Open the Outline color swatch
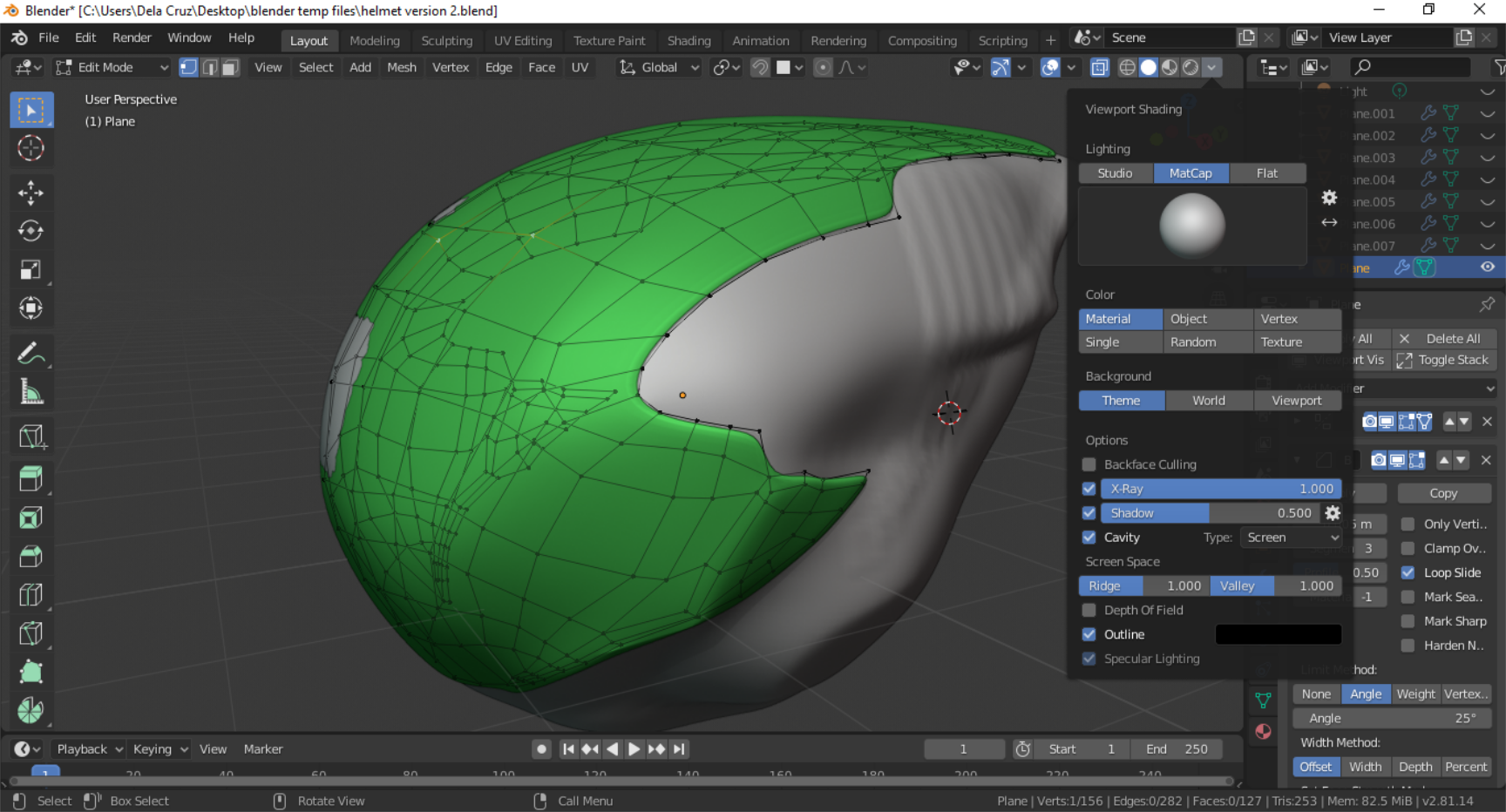The width and height of the screenshot is (1506, 812). tap(1279, 635)
